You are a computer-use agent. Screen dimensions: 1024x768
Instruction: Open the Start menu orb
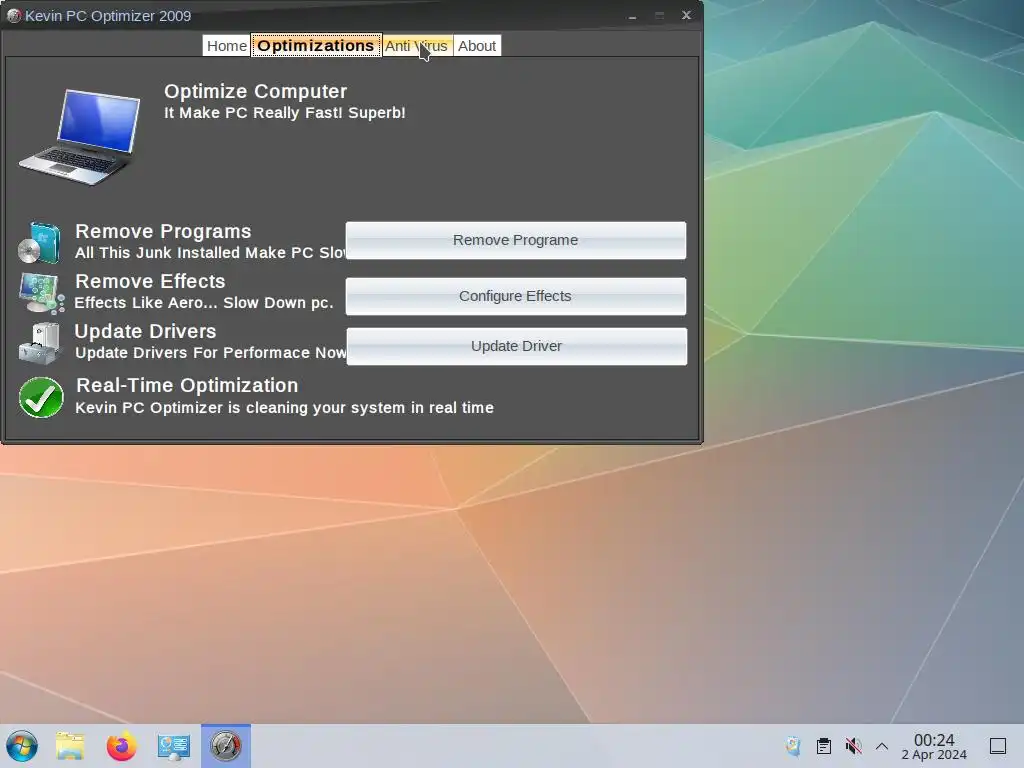point(22,746)
